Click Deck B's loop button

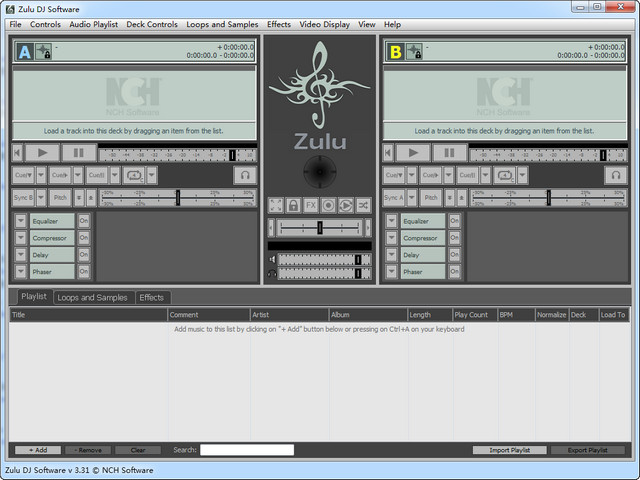pyautogui.click(x=504, y=175)
